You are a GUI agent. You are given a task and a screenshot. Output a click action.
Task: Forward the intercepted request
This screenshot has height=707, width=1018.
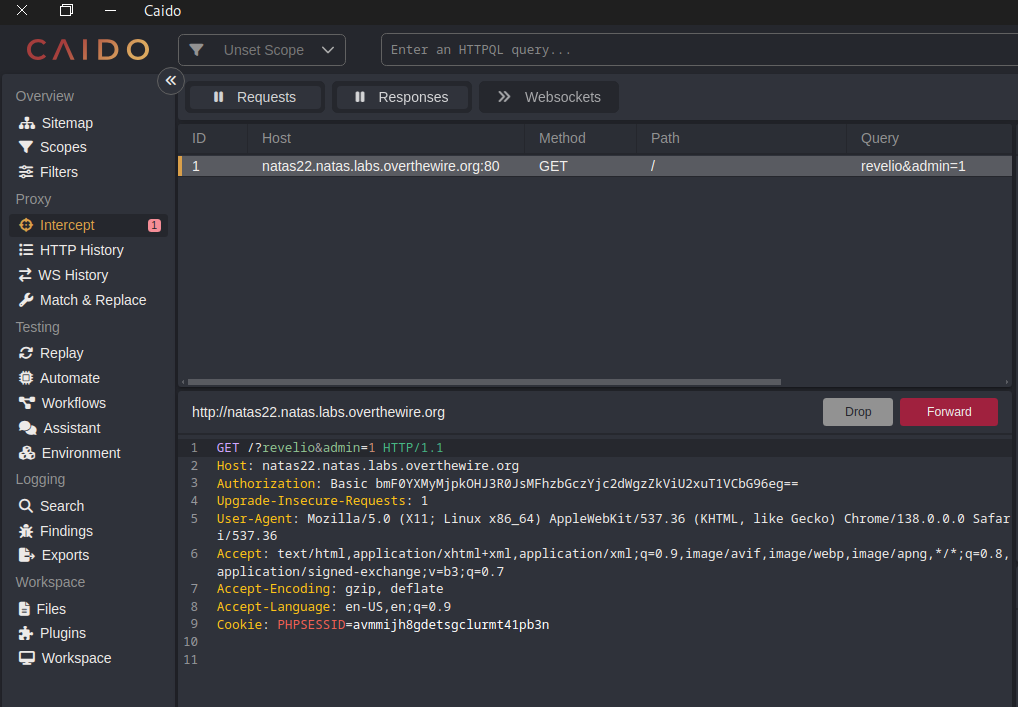click(x=948, y=412)
